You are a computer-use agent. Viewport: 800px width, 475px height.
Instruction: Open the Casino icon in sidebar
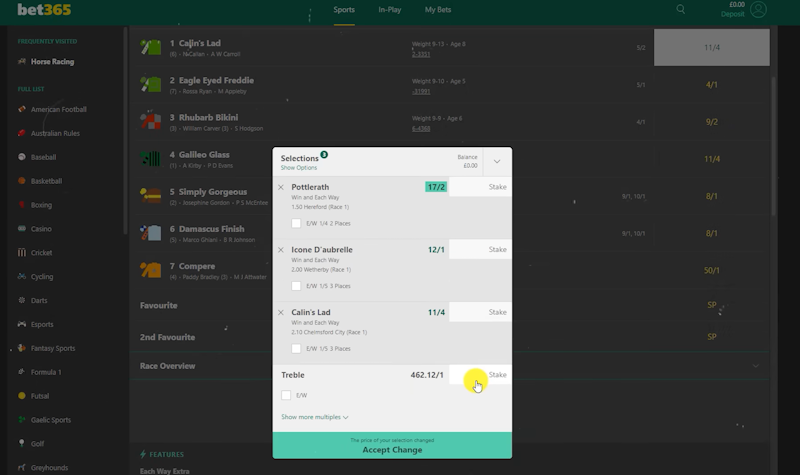pyautogui.click(x=22, y=229)
